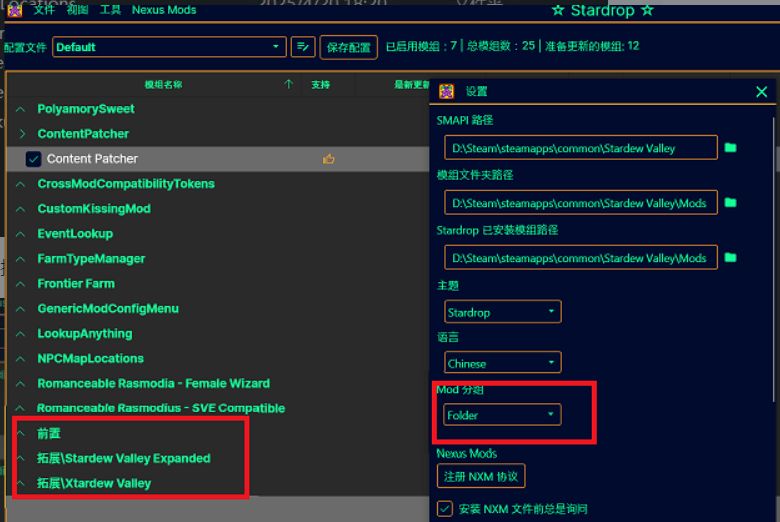The width and height of the screenshot is (780, 522).
Task: Open the Nexus Mods menu
Action: point(164,9)
